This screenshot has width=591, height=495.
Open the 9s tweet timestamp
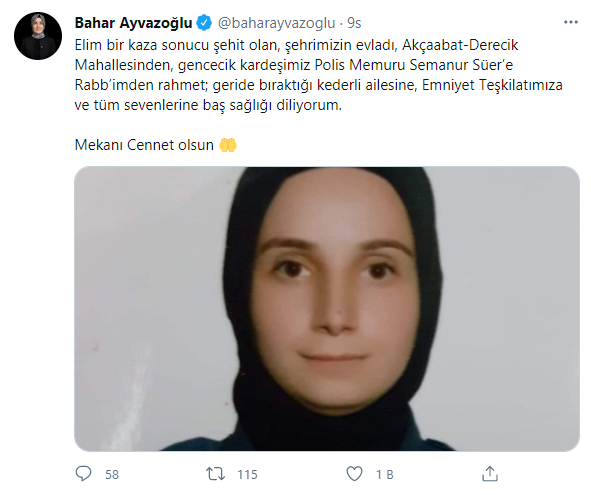[354, 23]
